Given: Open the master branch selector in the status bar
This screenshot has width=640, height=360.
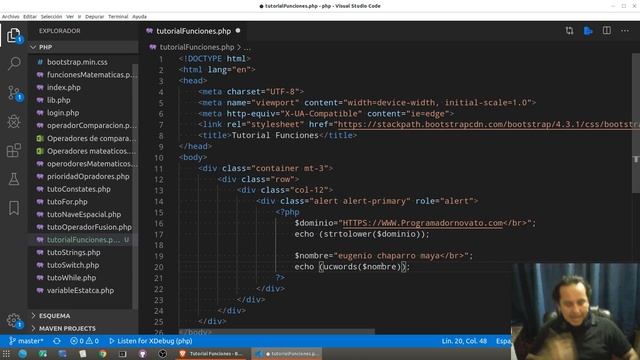Looking at the screenshot, I should 26,341.
